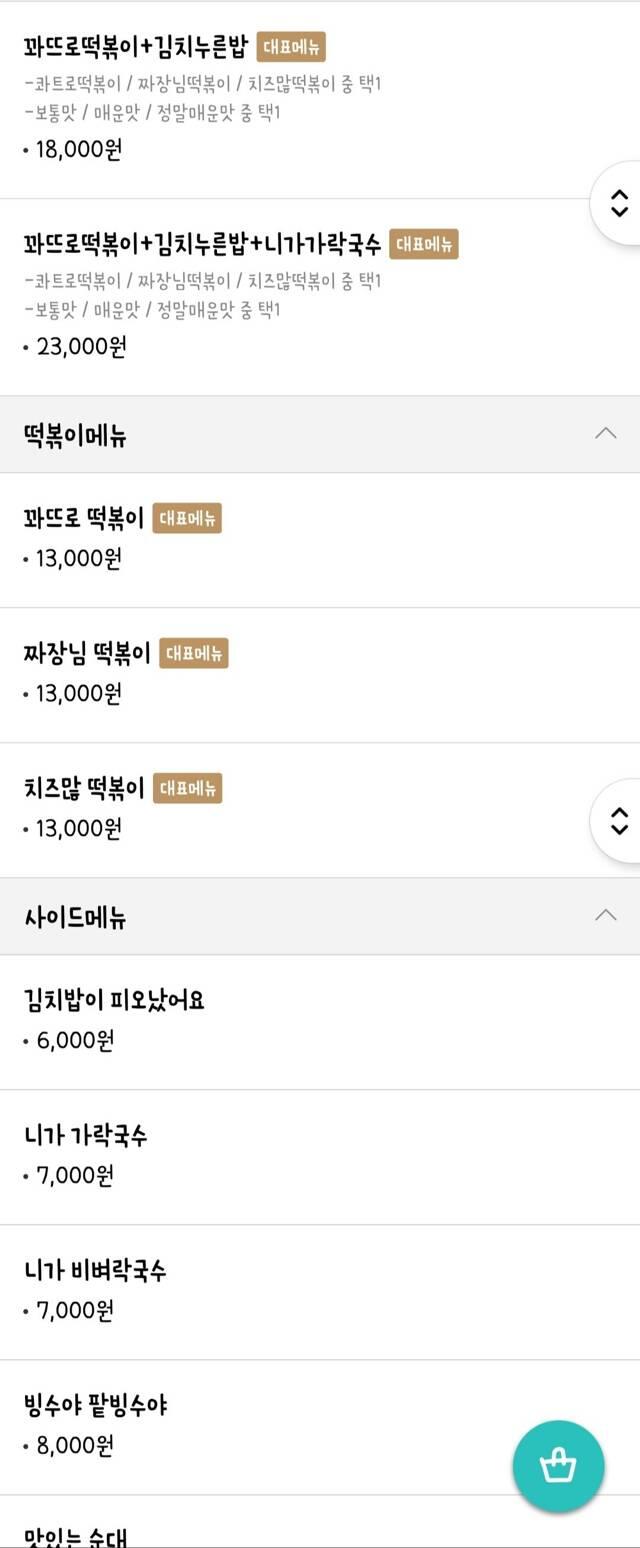Choose 꽈뜨로 떡볶이 menu item
Image resolution: width=640 pixels, height=1548 pixels.
tap(320, 540)
